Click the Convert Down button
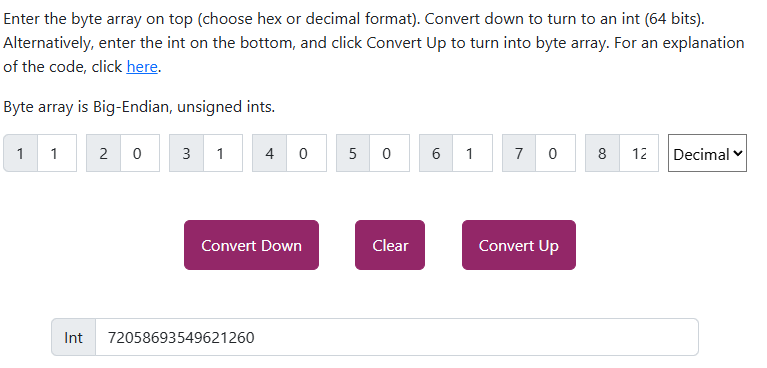The height and width of the screenshot is (368, 767). coord(251,245)
